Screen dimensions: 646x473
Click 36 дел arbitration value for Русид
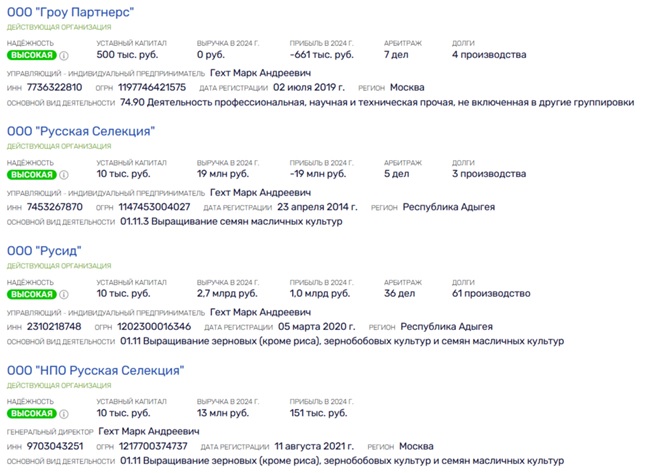pyautogui.click(x=399, y=293)
